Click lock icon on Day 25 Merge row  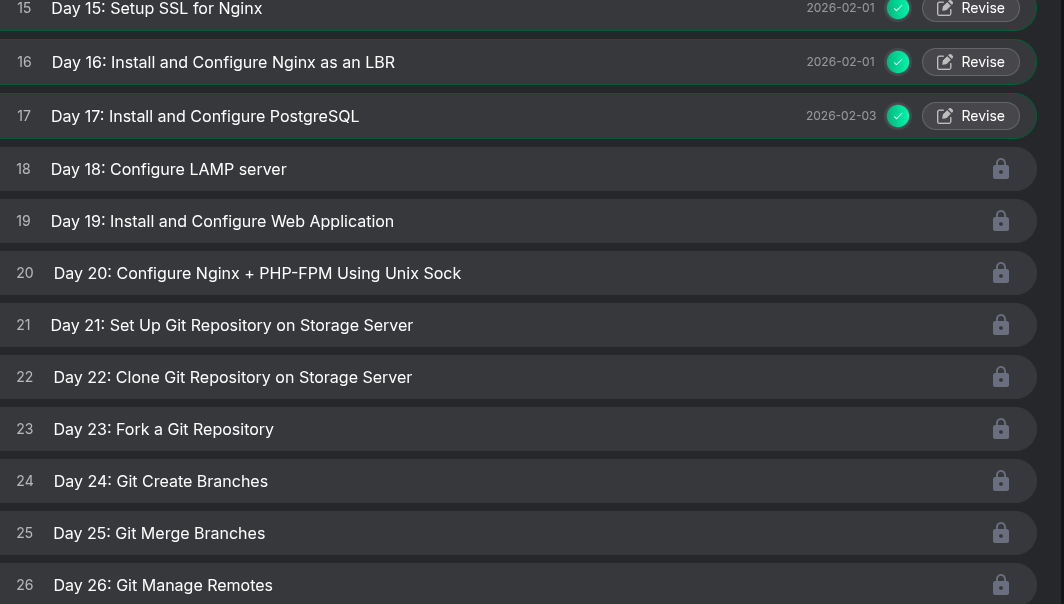click(1000, 533)
